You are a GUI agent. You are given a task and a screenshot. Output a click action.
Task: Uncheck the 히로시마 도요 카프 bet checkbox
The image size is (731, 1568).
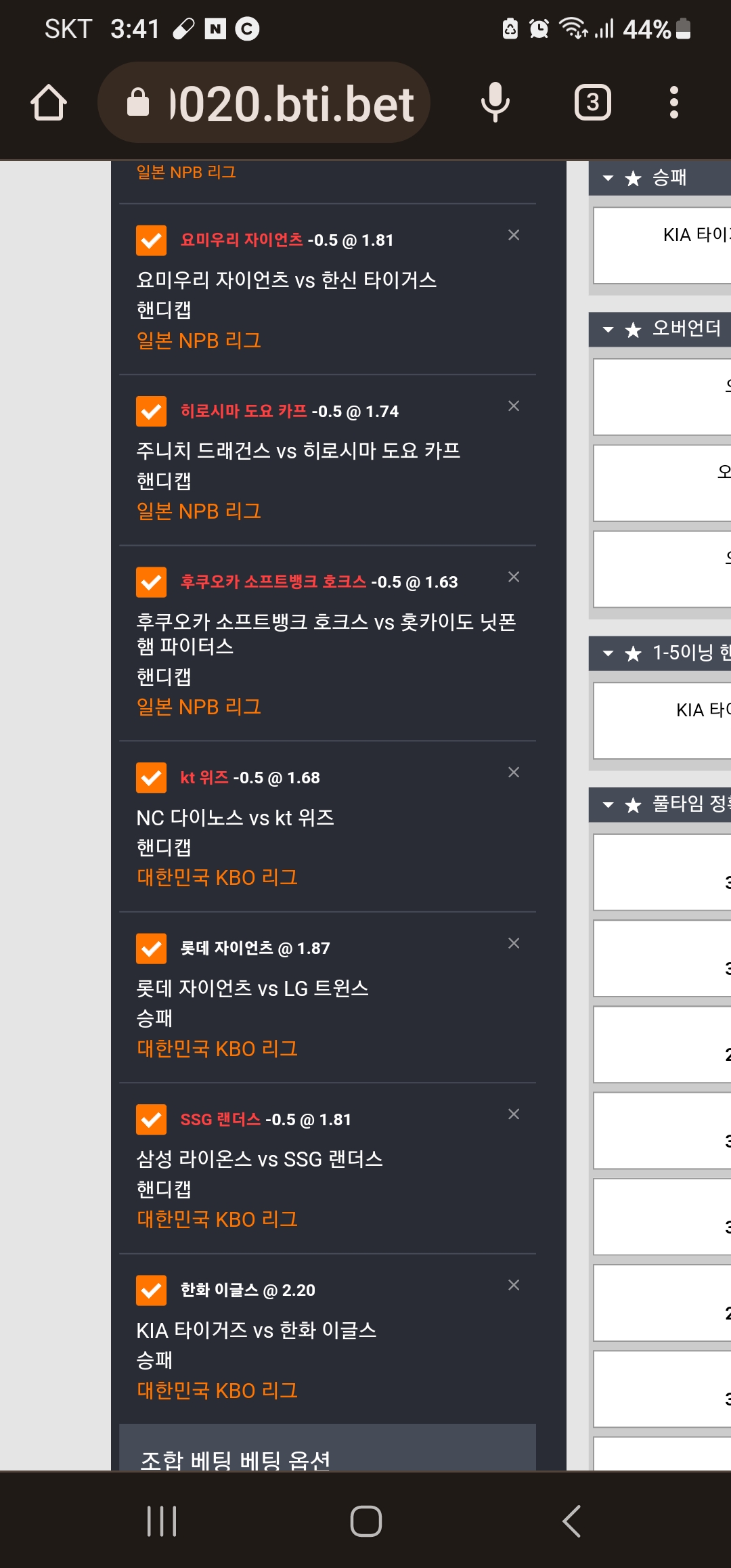tap(152, 412)
